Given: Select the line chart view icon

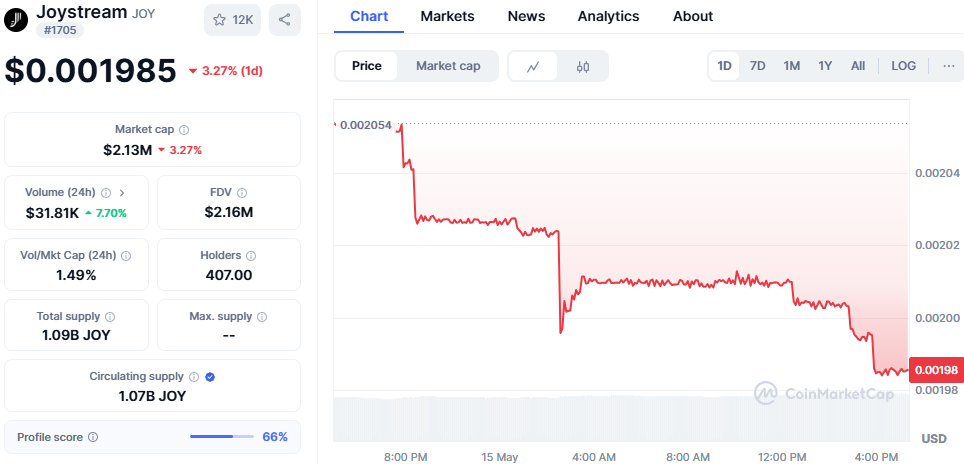Looking at the screenshot, I should tap(534, 66).
